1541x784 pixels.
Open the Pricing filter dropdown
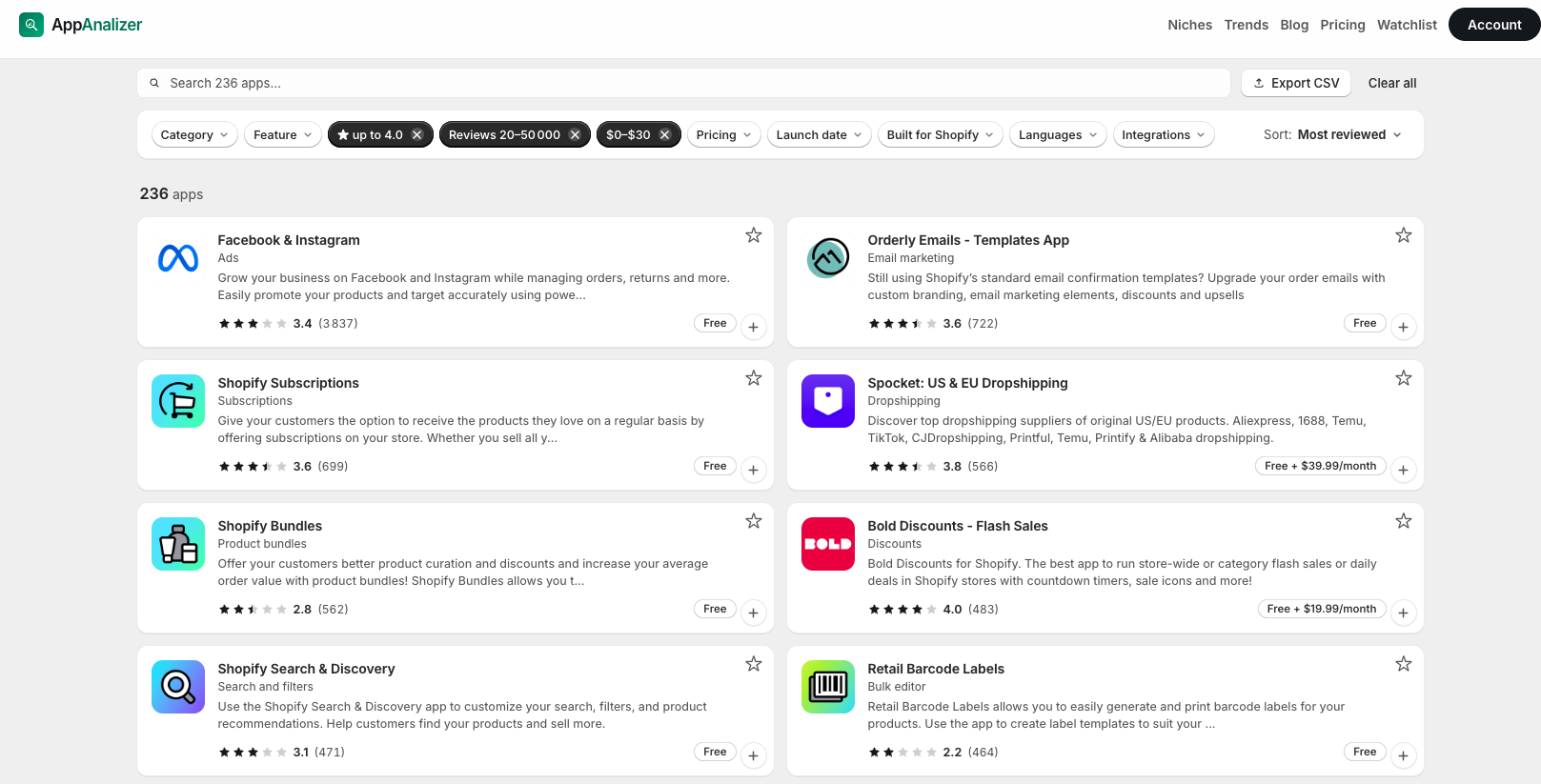[x=723, y=135]
